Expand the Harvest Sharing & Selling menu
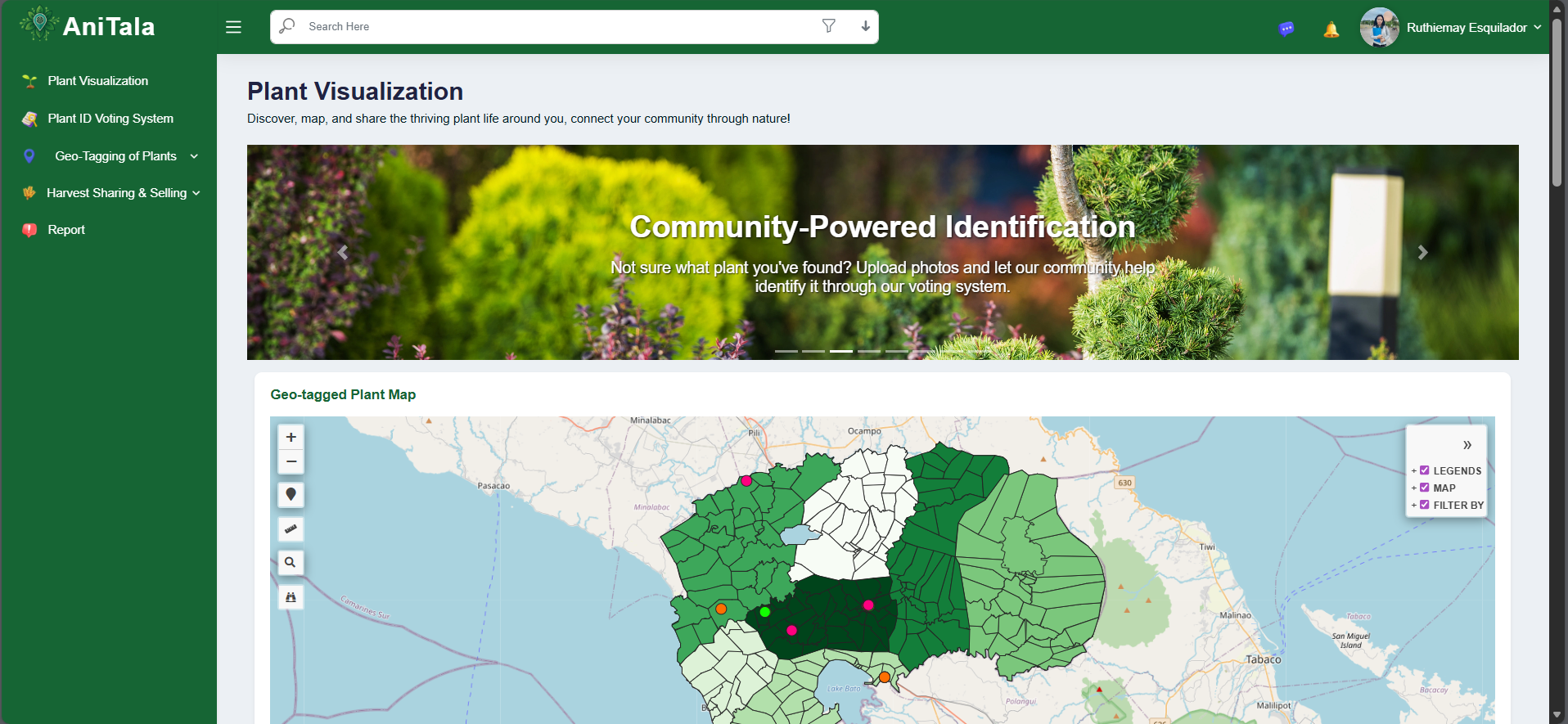 pos(116,193)
